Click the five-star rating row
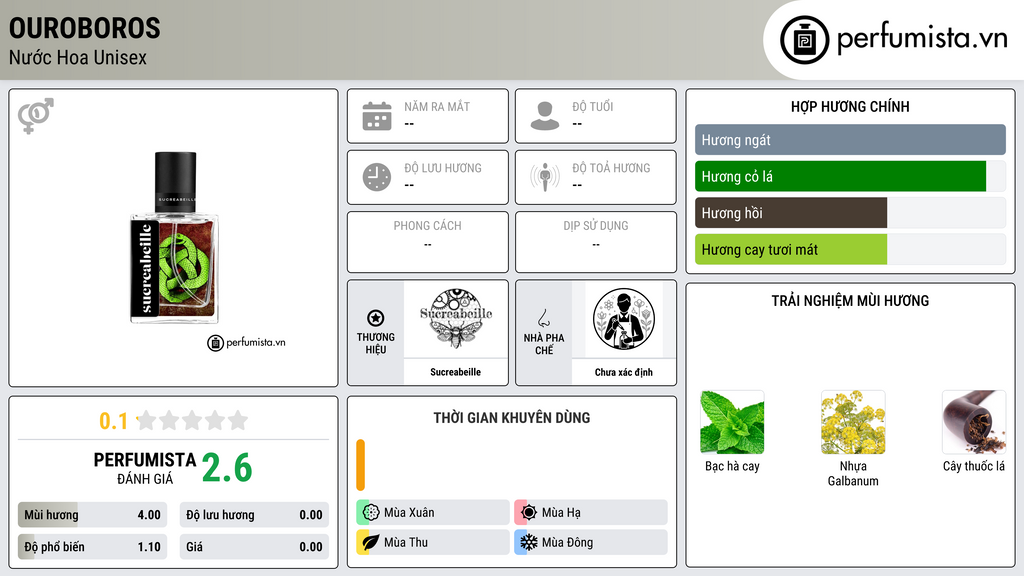1024x576 pixels. pos(193,421)
